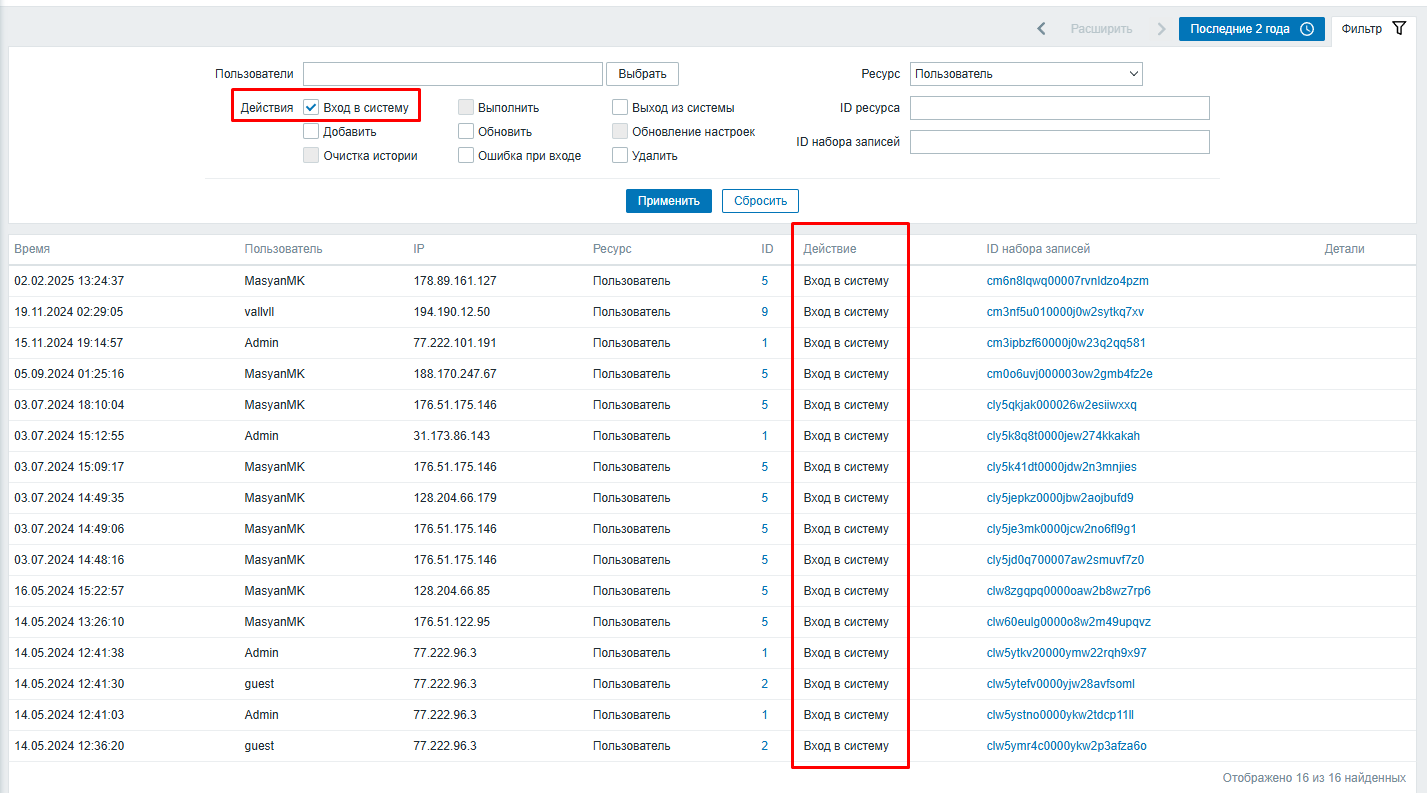Viewport: 1427px width, 793px height.
Task: Click username vallvll in table
Action: click(259, 312)
